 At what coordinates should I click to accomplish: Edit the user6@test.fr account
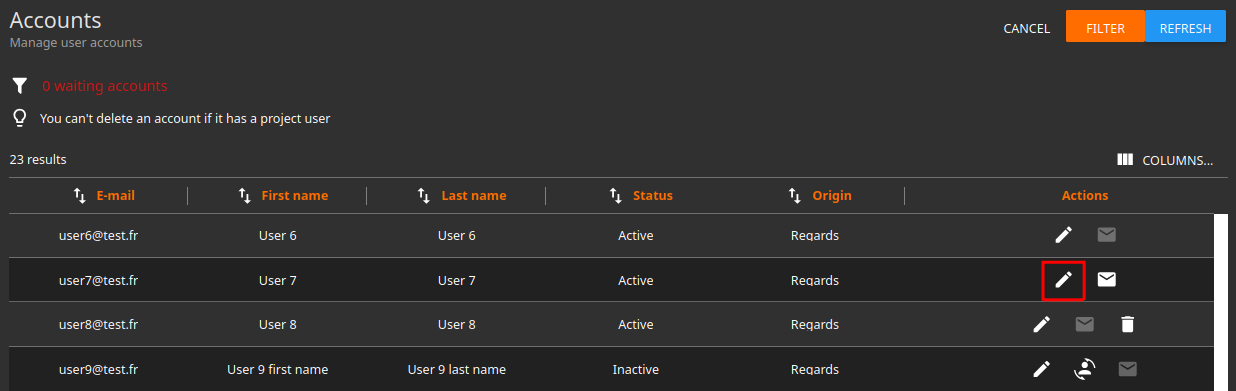1064,235
